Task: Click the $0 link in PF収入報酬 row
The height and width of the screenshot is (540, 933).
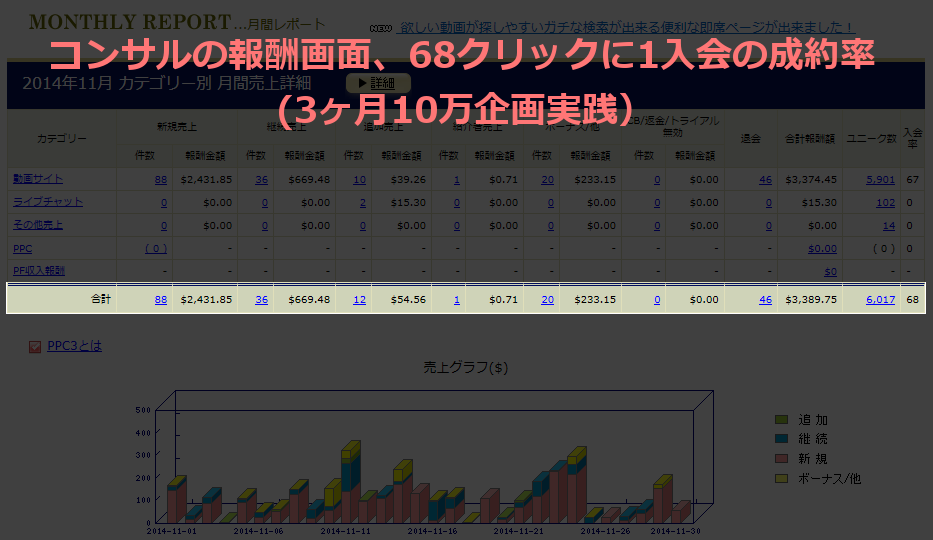Action: click(831, 272)
